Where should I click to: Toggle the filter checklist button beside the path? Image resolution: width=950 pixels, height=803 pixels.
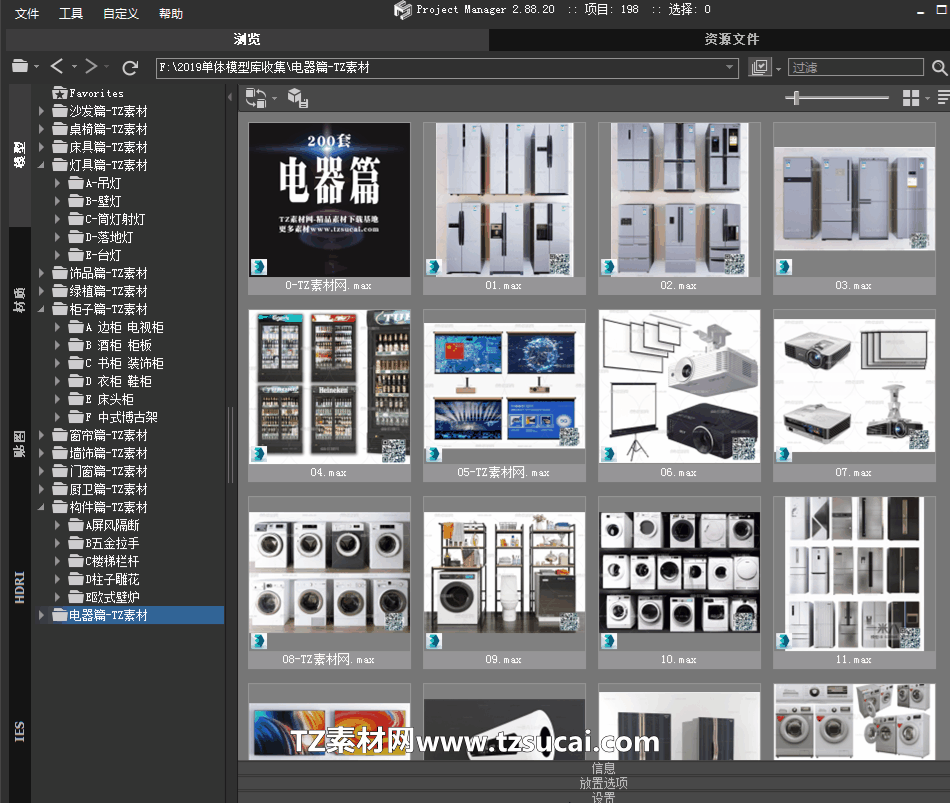pyautogui.click(x=760, y=67)
